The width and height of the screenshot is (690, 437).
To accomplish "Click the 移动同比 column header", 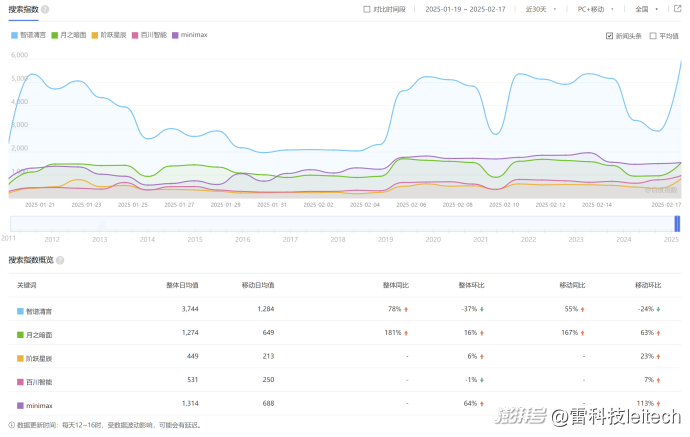I will pos(572,286).
